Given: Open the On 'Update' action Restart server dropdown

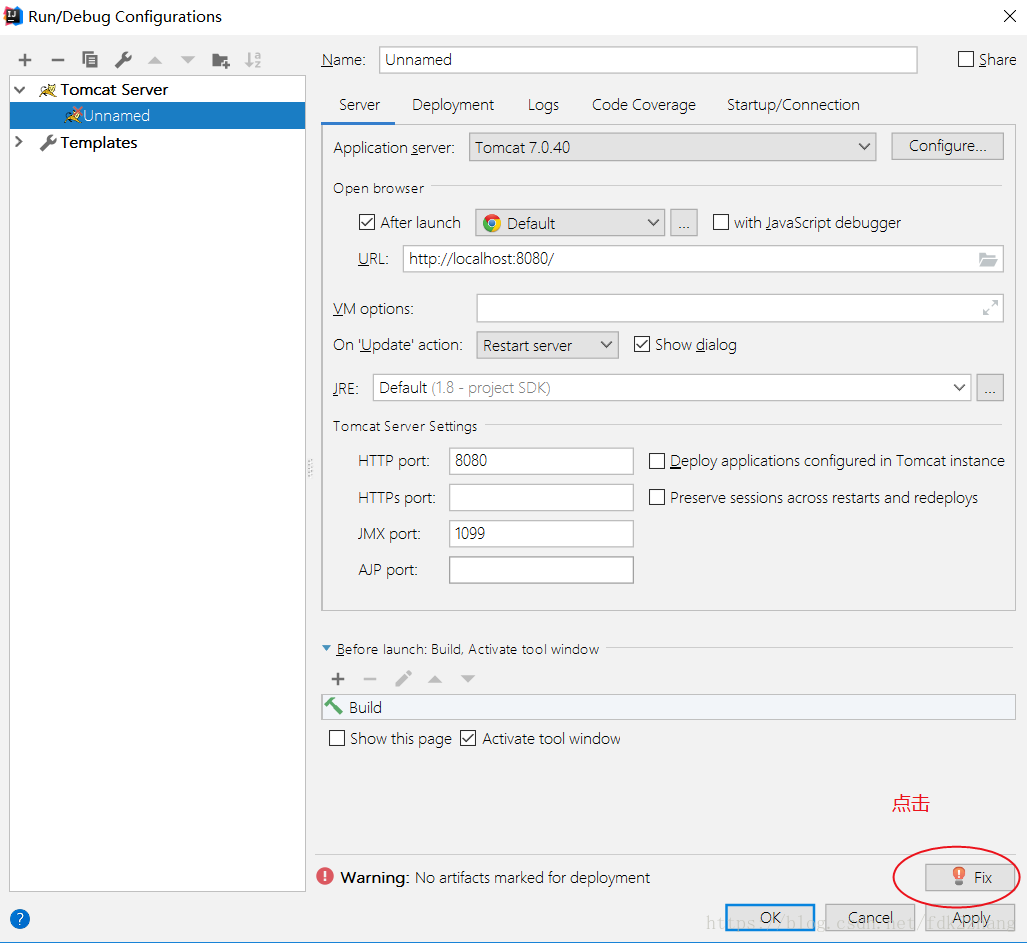Looking at the screenshot, I should [548, 345].
